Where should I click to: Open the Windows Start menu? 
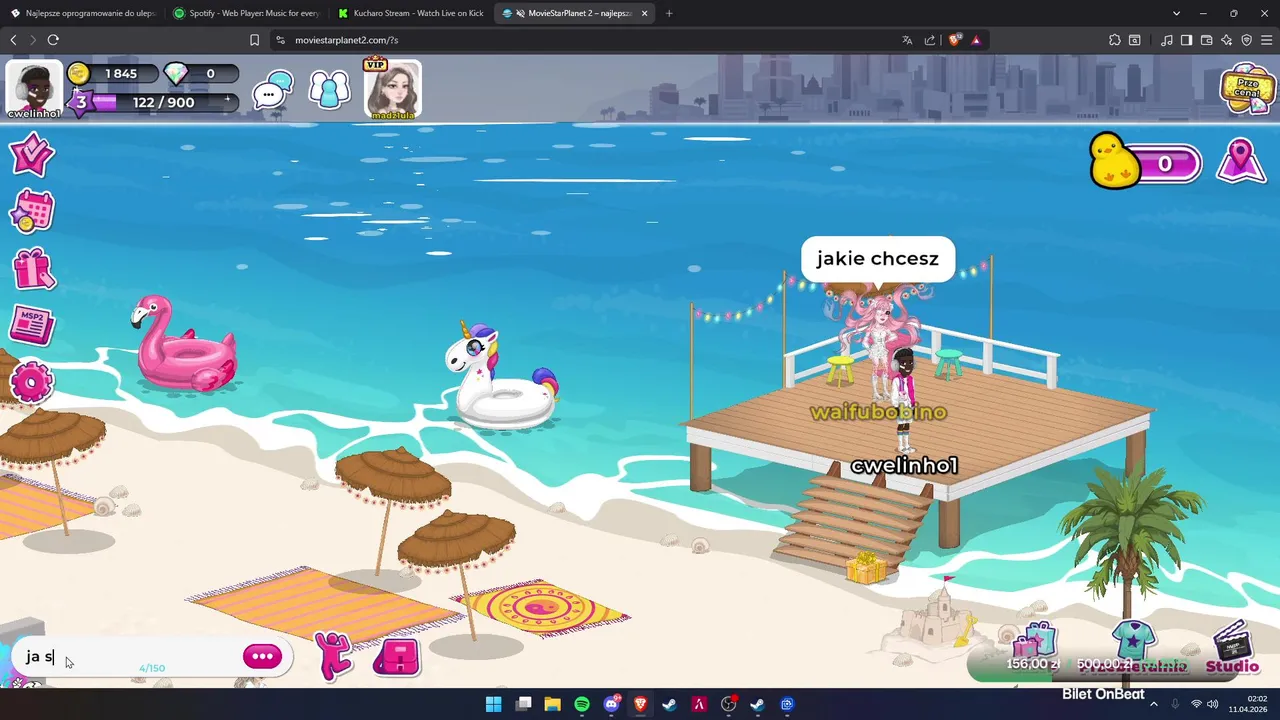point(494,704)
